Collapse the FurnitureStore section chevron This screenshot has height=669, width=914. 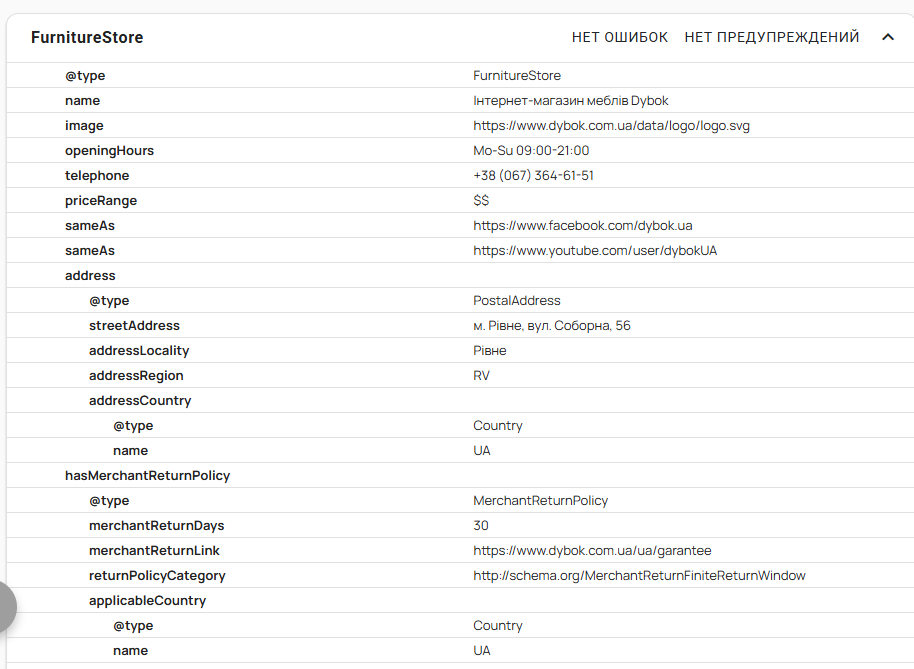click(888, 37)
